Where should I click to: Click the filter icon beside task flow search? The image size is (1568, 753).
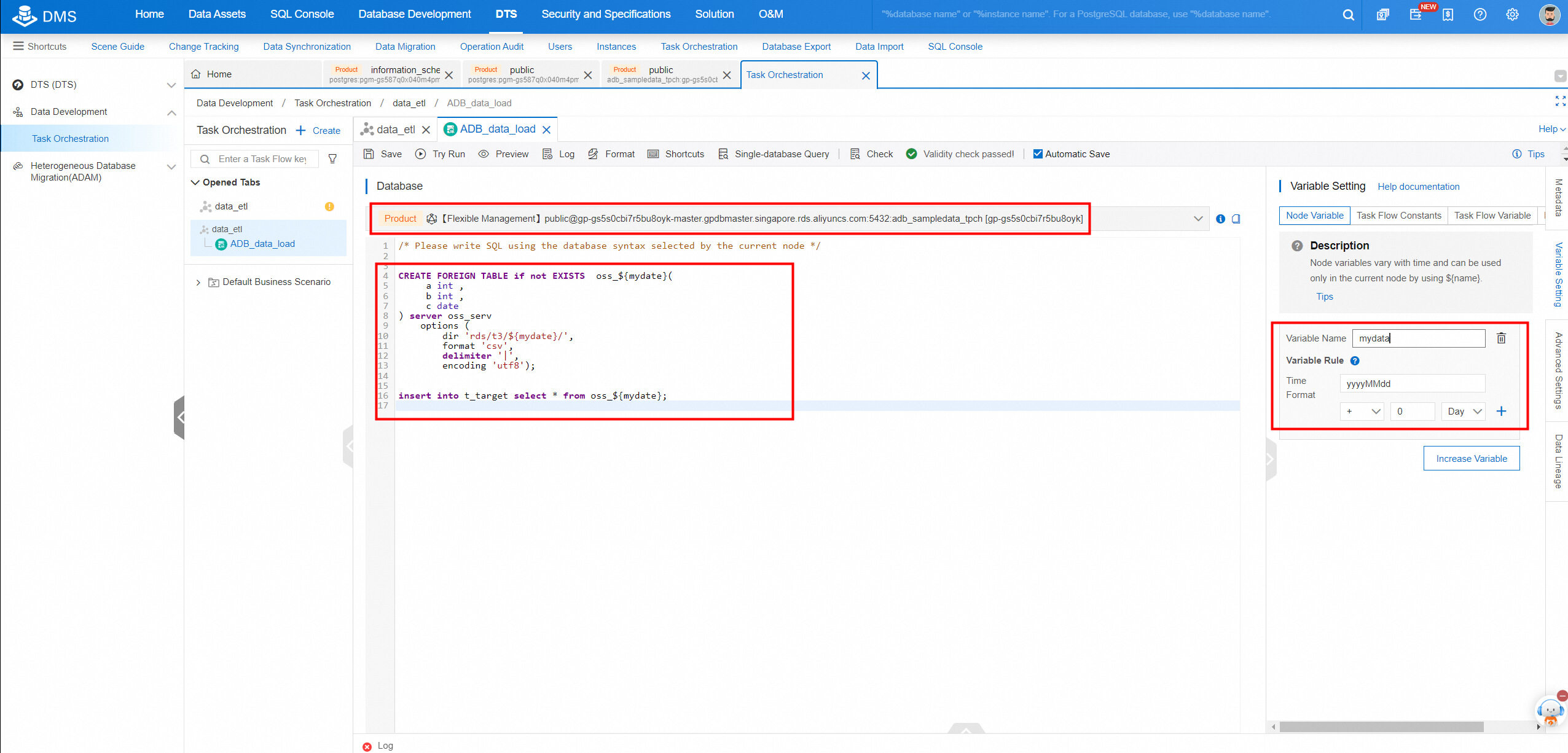coord(332,159)
